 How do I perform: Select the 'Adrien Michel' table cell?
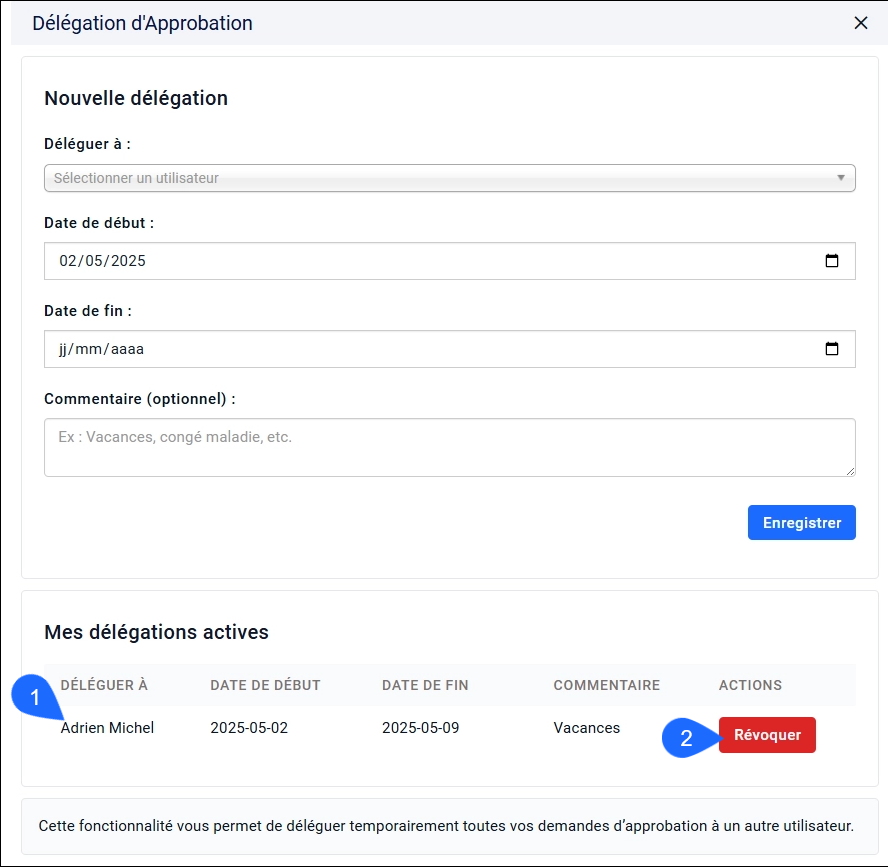[107, 728]
